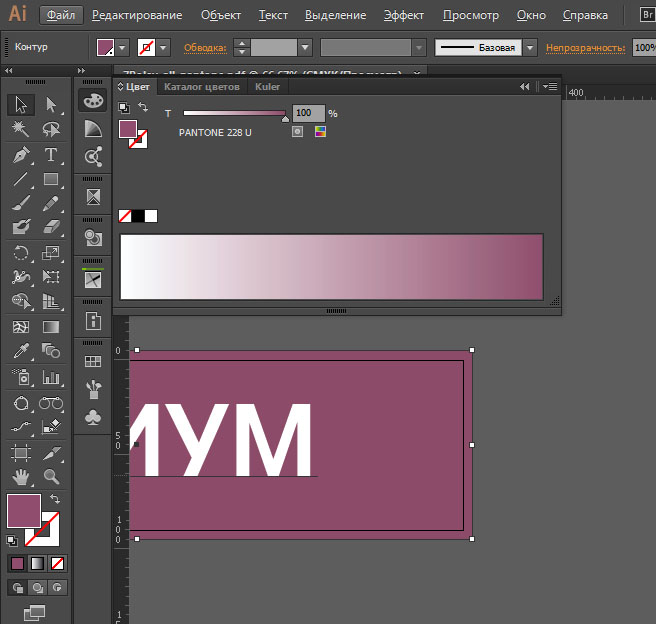
Task: Select the Hand tool
Action: (x=21, y=477)
